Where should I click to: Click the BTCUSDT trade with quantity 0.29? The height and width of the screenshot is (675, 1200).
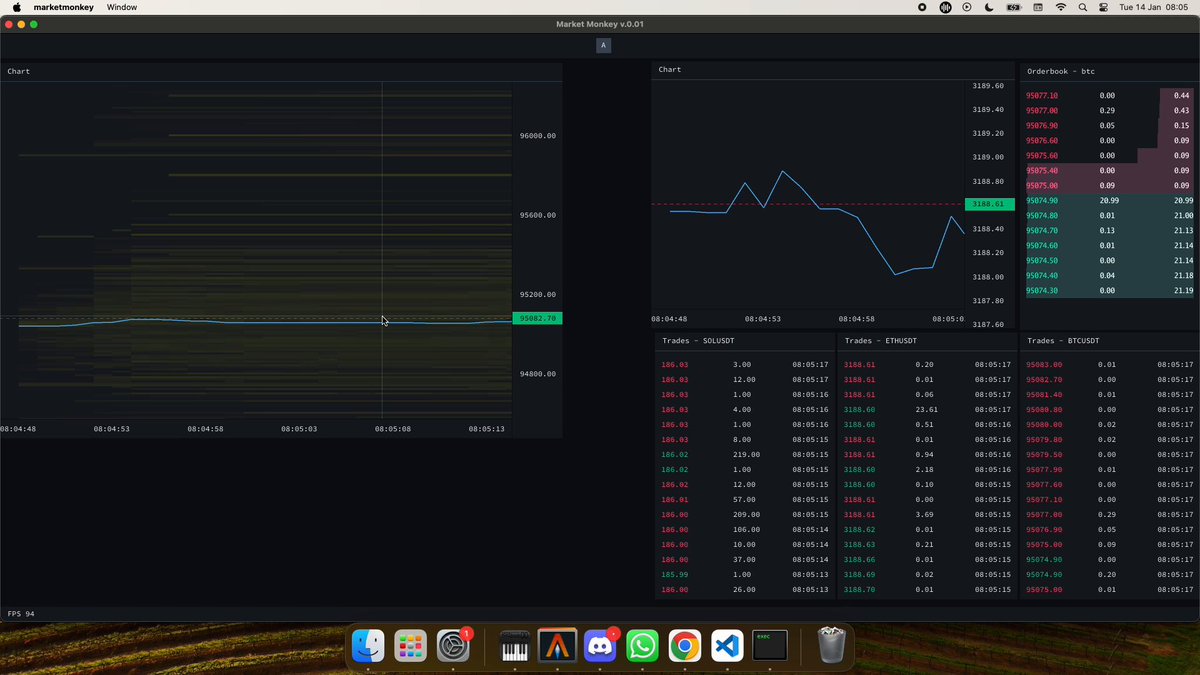tap(1110, 515)
